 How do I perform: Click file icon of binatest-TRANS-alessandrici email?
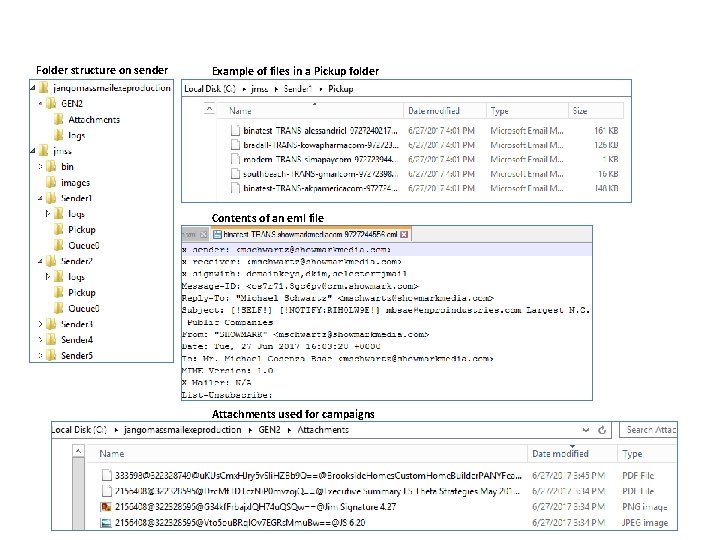tap(235, 131)
